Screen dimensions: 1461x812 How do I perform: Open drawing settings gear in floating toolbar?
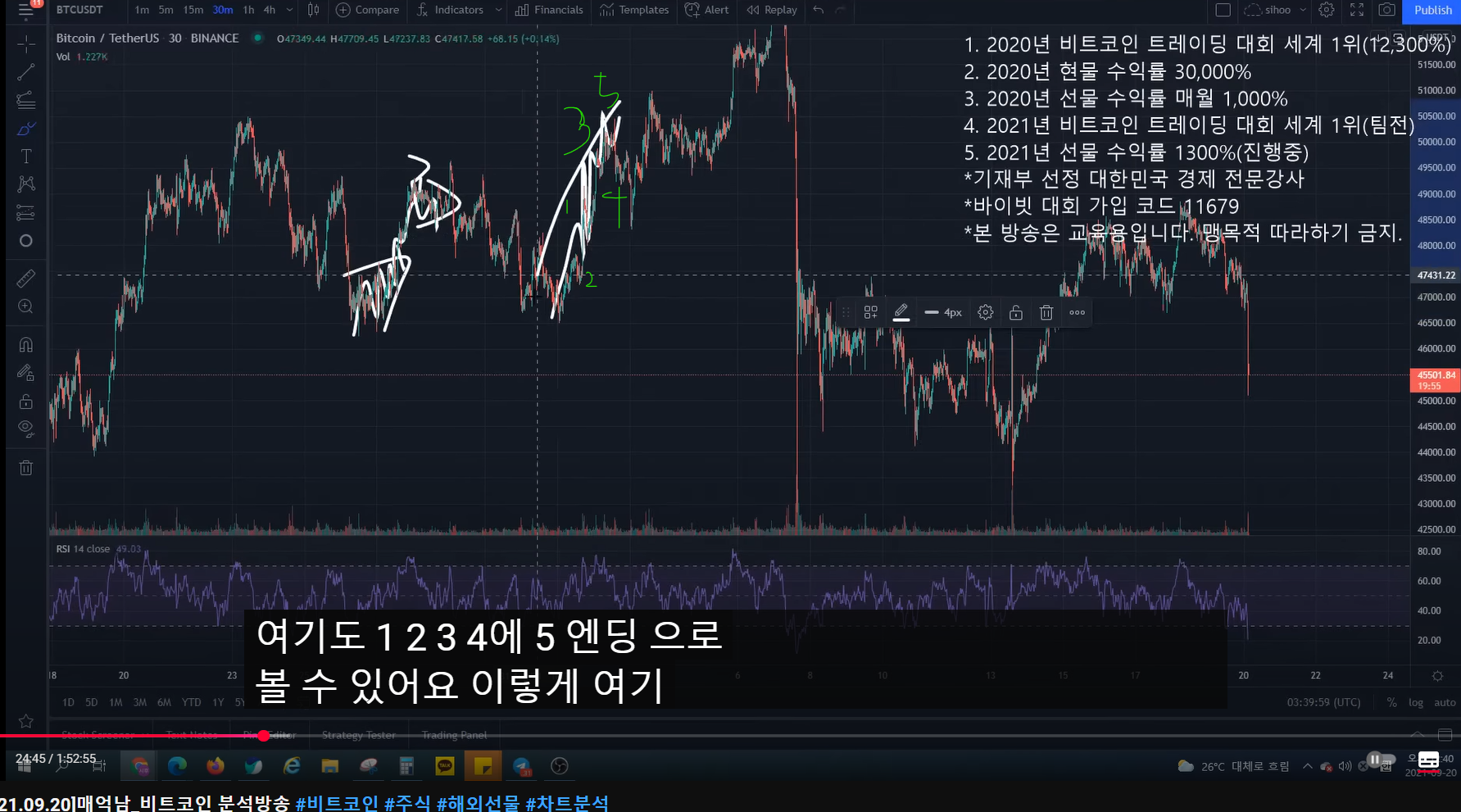[986, 312]
